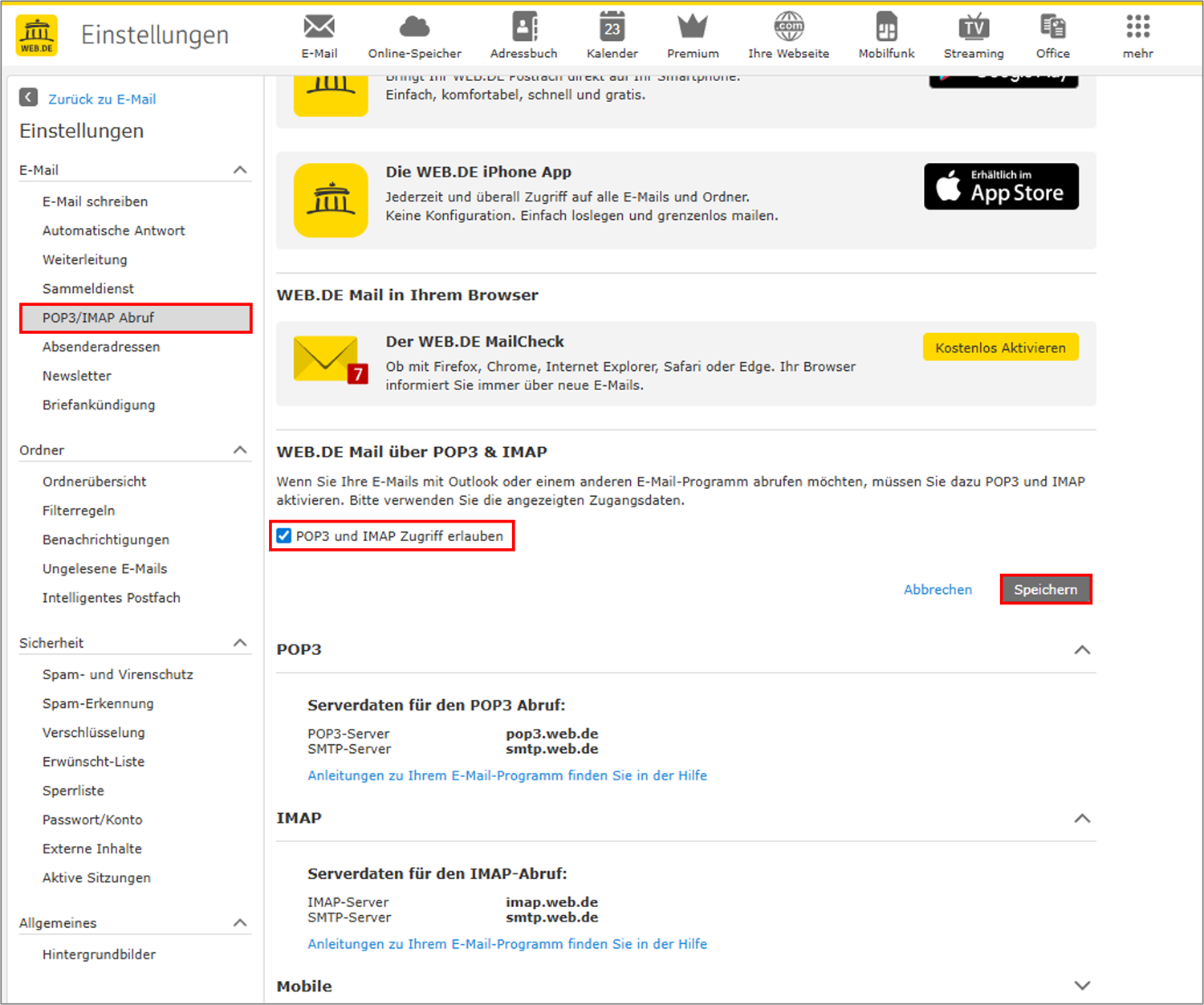Viewport: 1204px width, 1005px height.
Task: Open Filterregeln settings in sidebar
Action: click(79, 511)
